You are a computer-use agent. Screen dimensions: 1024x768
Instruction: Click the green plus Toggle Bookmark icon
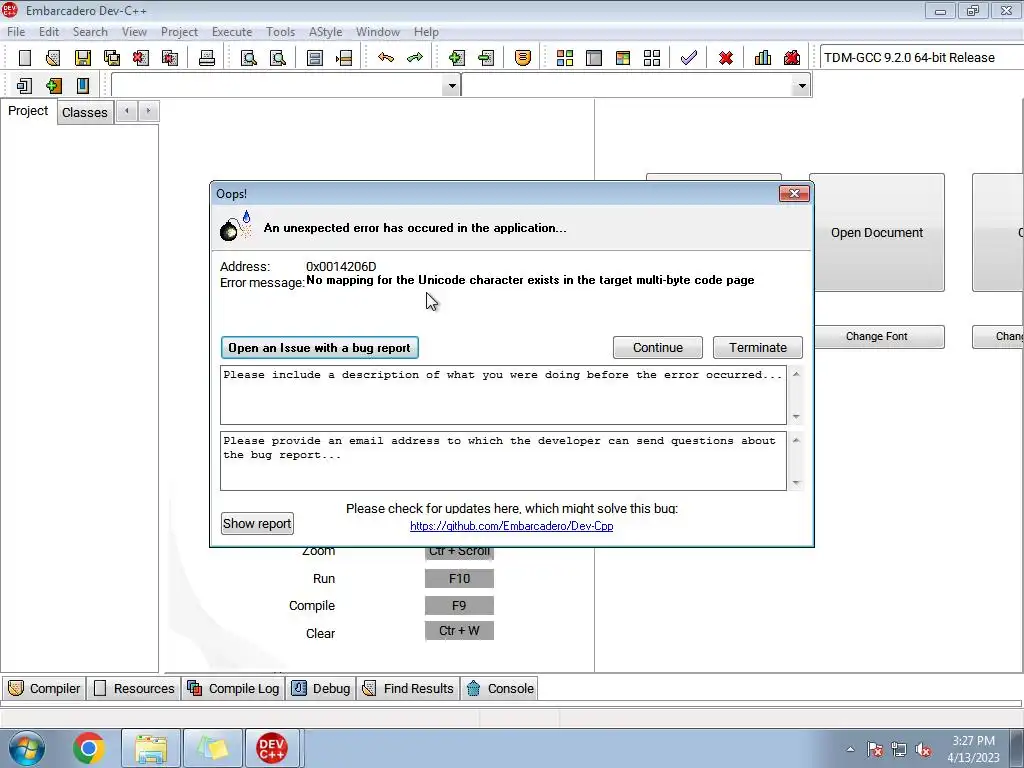point(54,85)
